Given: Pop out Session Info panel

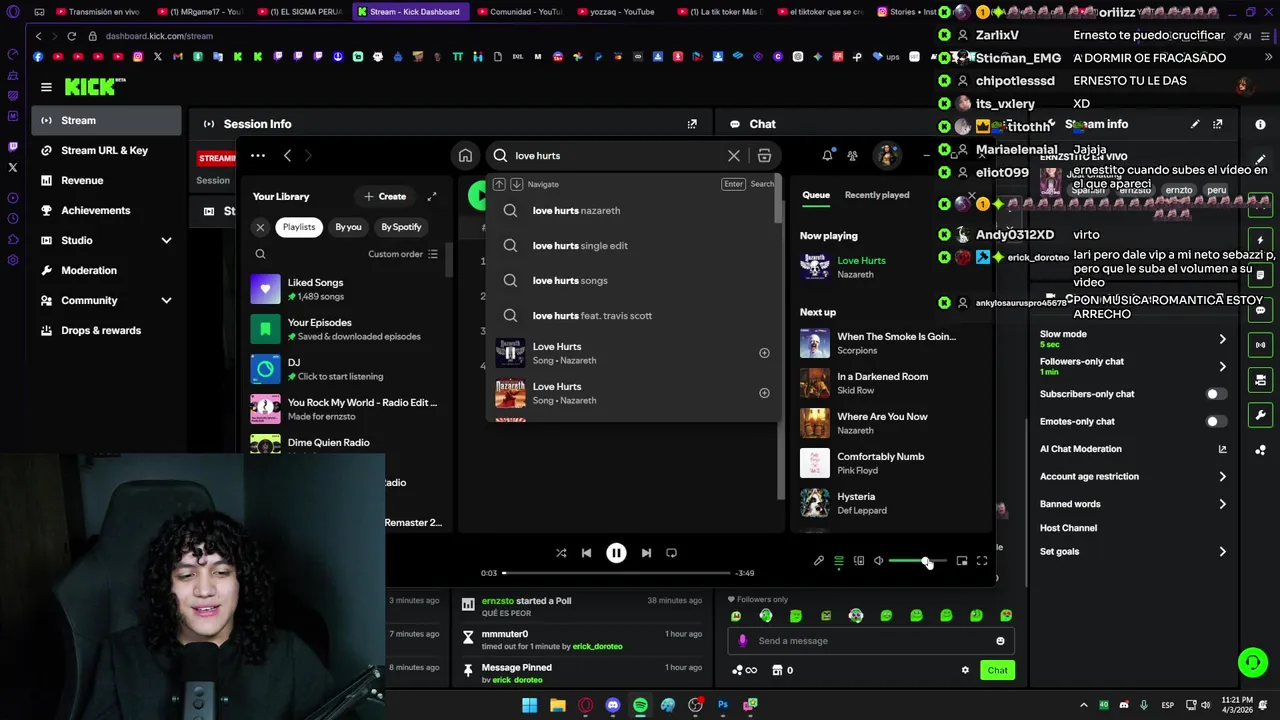Looking at the screenshot, I should [x=692, y=124].
